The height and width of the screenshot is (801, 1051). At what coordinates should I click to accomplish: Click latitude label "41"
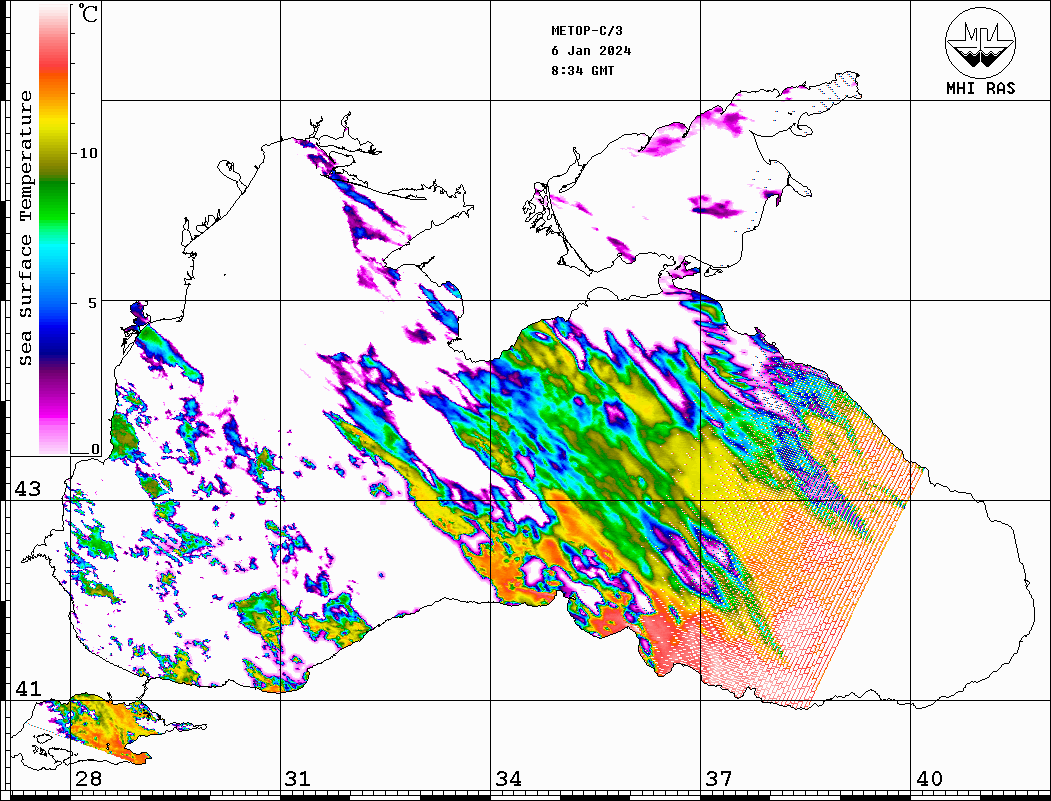(28, 689)
